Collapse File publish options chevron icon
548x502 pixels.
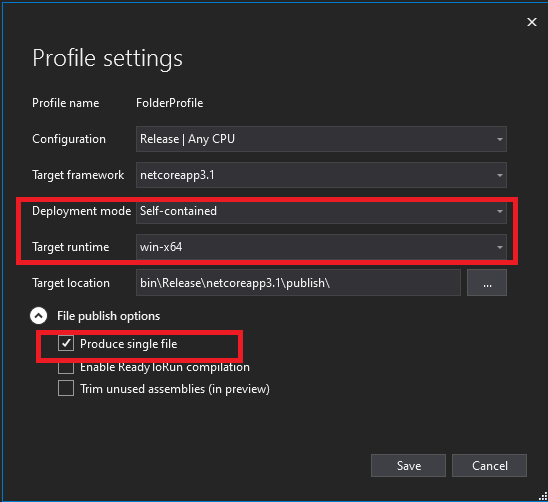(38, 316)
